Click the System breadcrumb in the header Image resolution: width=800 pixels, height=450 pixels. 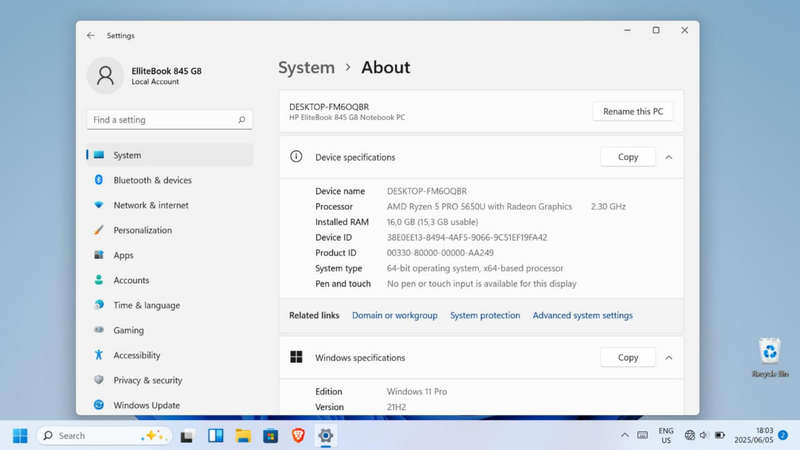[x=306, y=67]
